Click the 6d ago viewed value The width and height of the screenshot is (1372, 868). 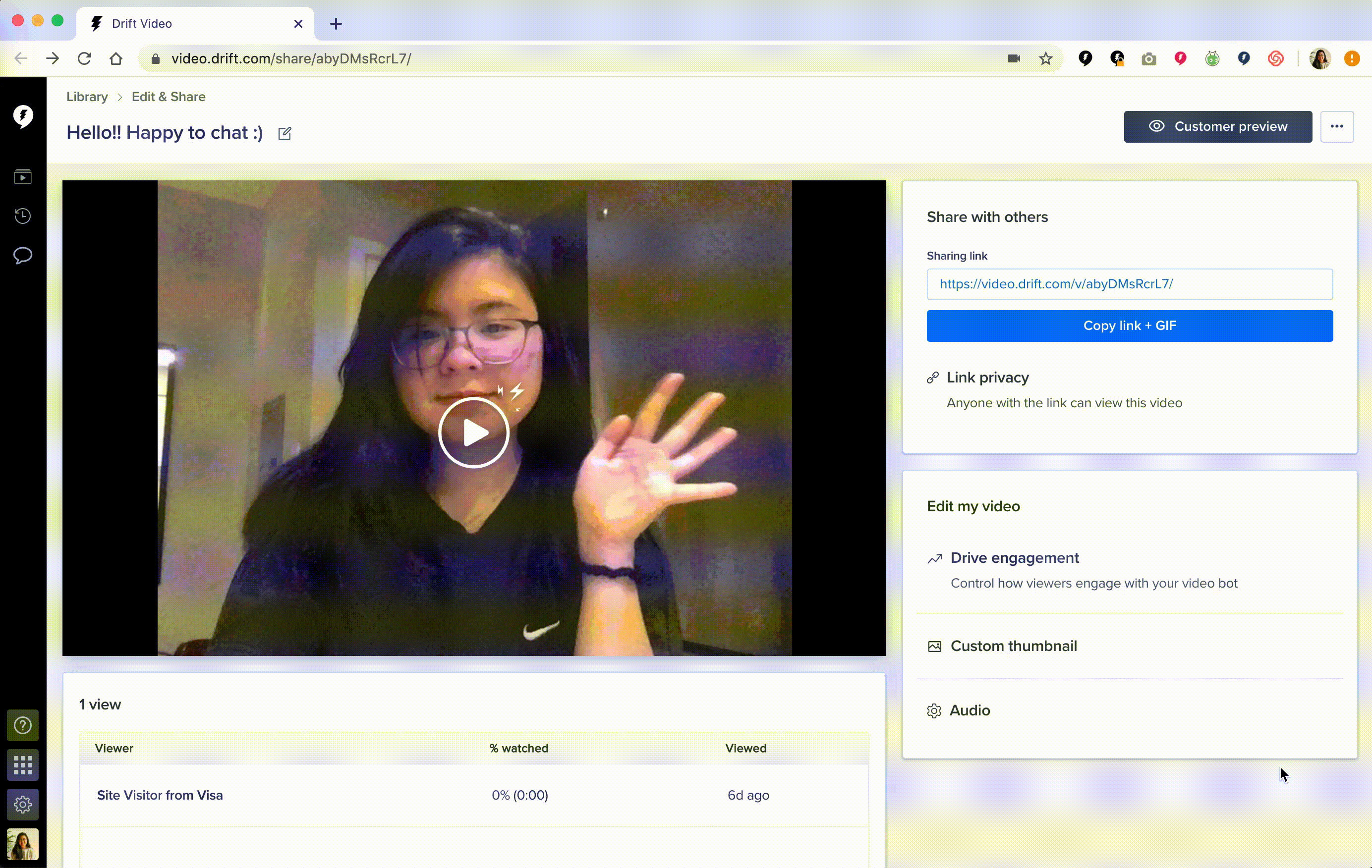tap(748, 796)
